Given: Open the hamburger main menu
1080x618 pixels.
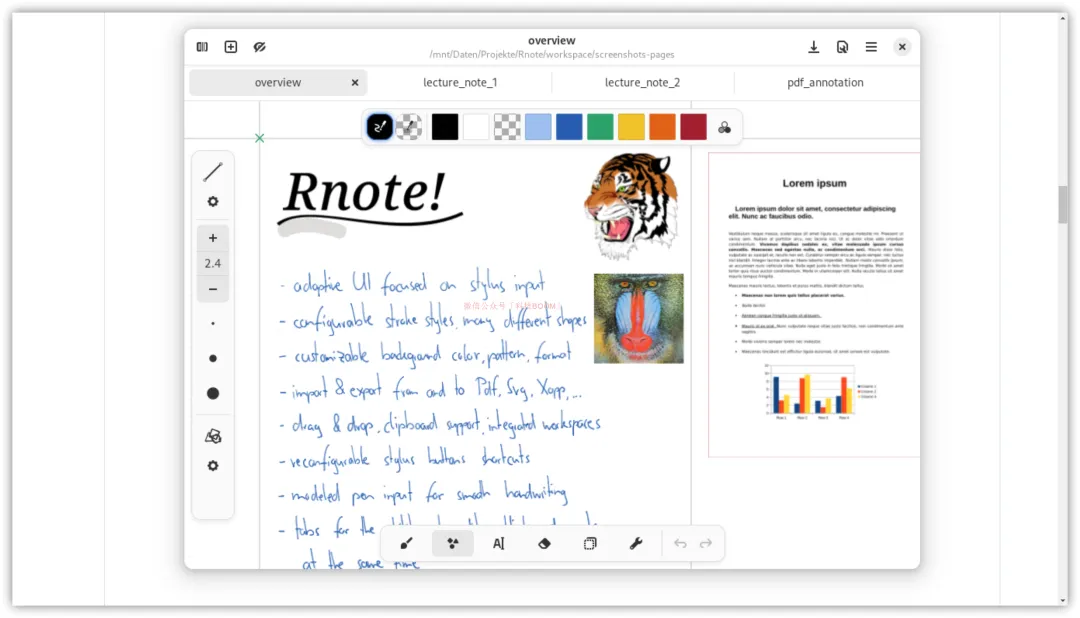Looking at the screenshot, I should (x=871, y=47).
